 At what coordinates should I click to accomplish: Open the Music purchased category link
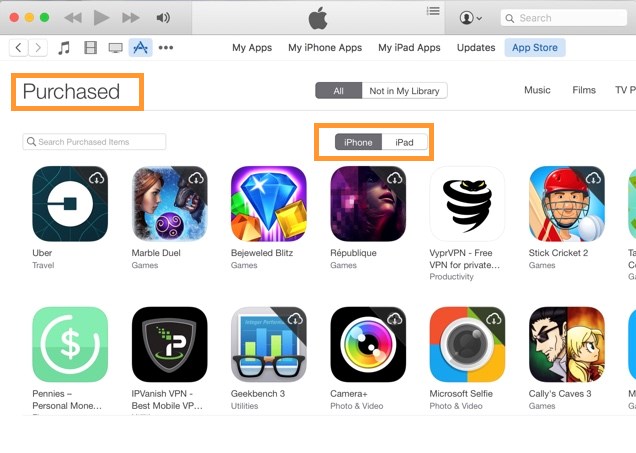pyautogui.click(x=537, y=90)
